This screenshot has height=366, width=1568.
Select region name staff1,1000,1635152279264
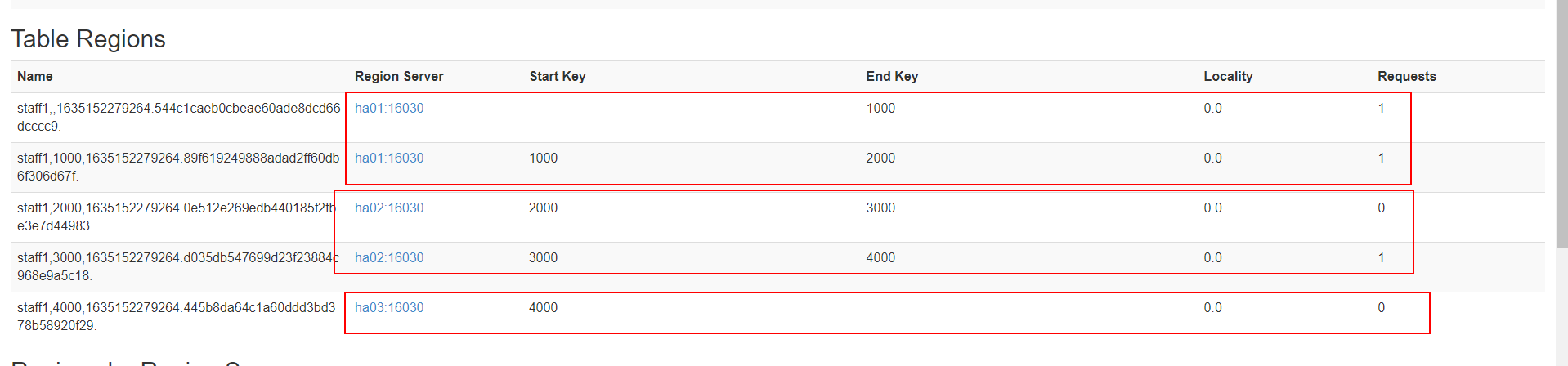[178, 167]
